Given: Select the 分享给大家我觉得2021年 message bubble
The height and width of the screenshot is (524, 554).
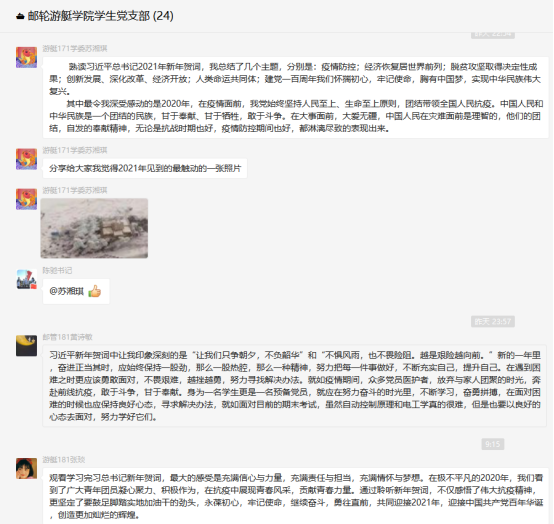Looking at the screenshot, I should 145,168.
